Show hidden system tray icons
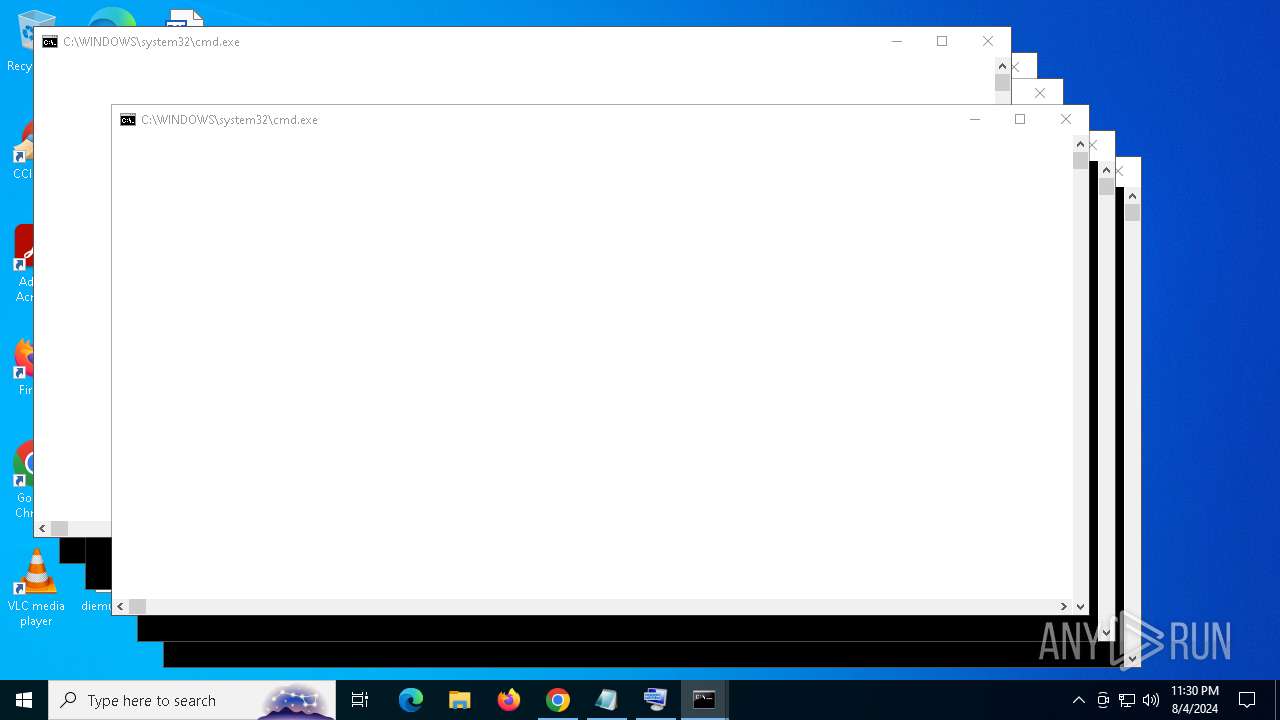This screenshot has height=720, width=1280. pyautogui.click(x=1078, y=700)
